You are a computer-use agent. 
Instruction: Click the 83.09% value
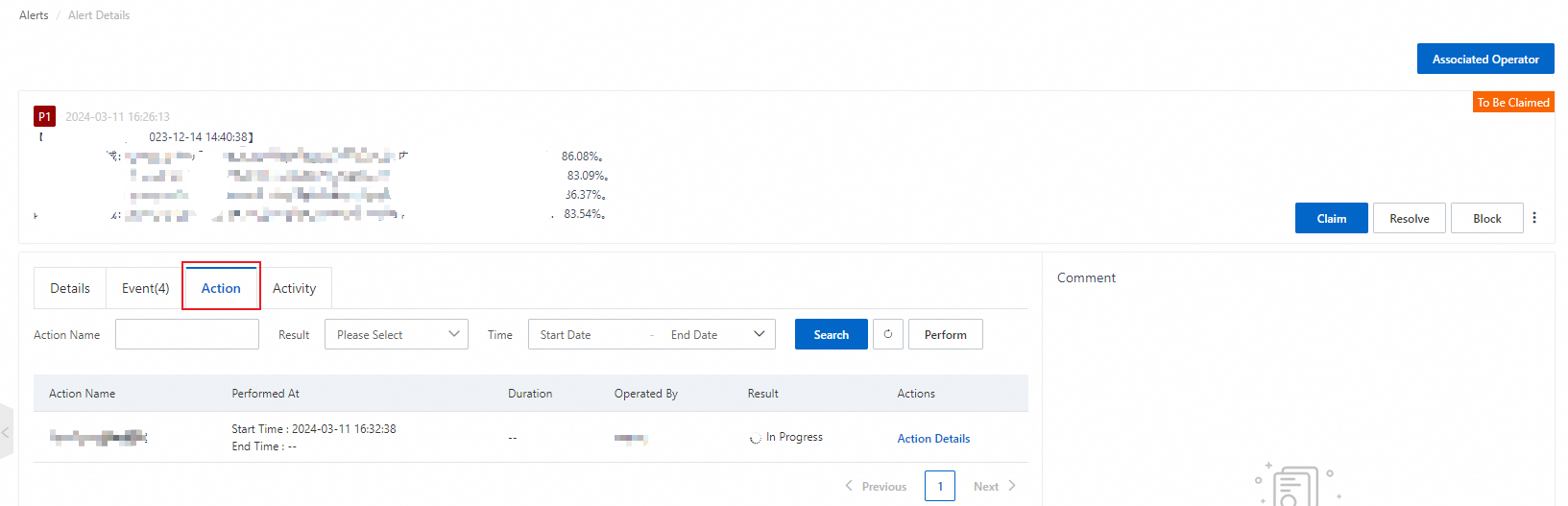pyautogui.click(x=588, y=175)
